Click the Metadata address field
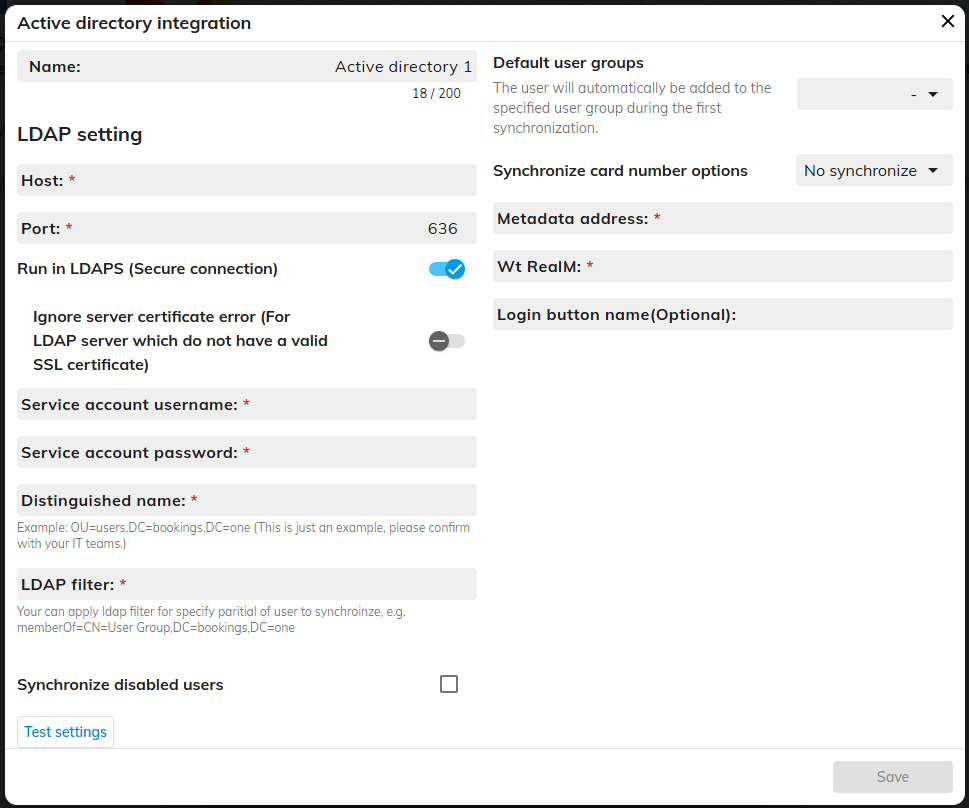The height and width of the screenshot is (808, 969). point(800,218)
